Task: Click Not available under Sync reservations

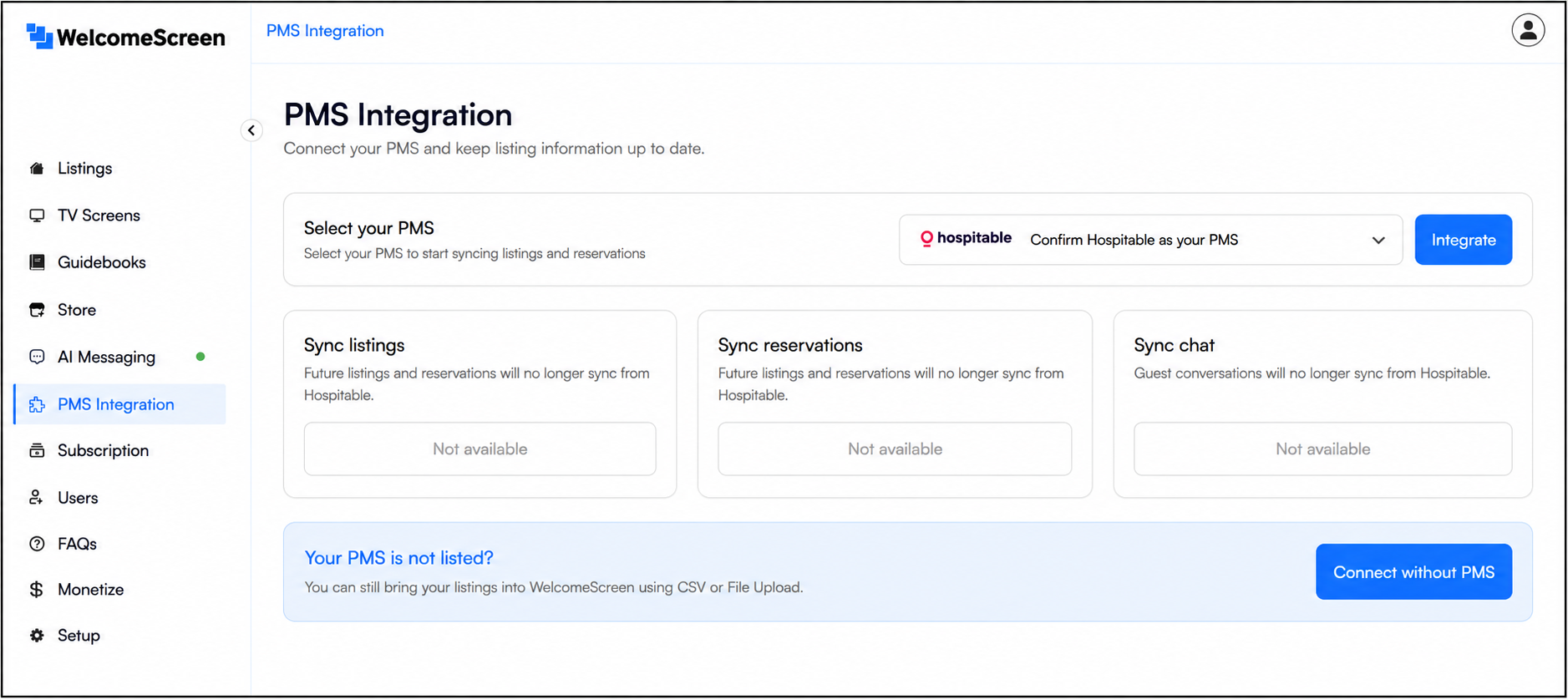Action: 895,449
